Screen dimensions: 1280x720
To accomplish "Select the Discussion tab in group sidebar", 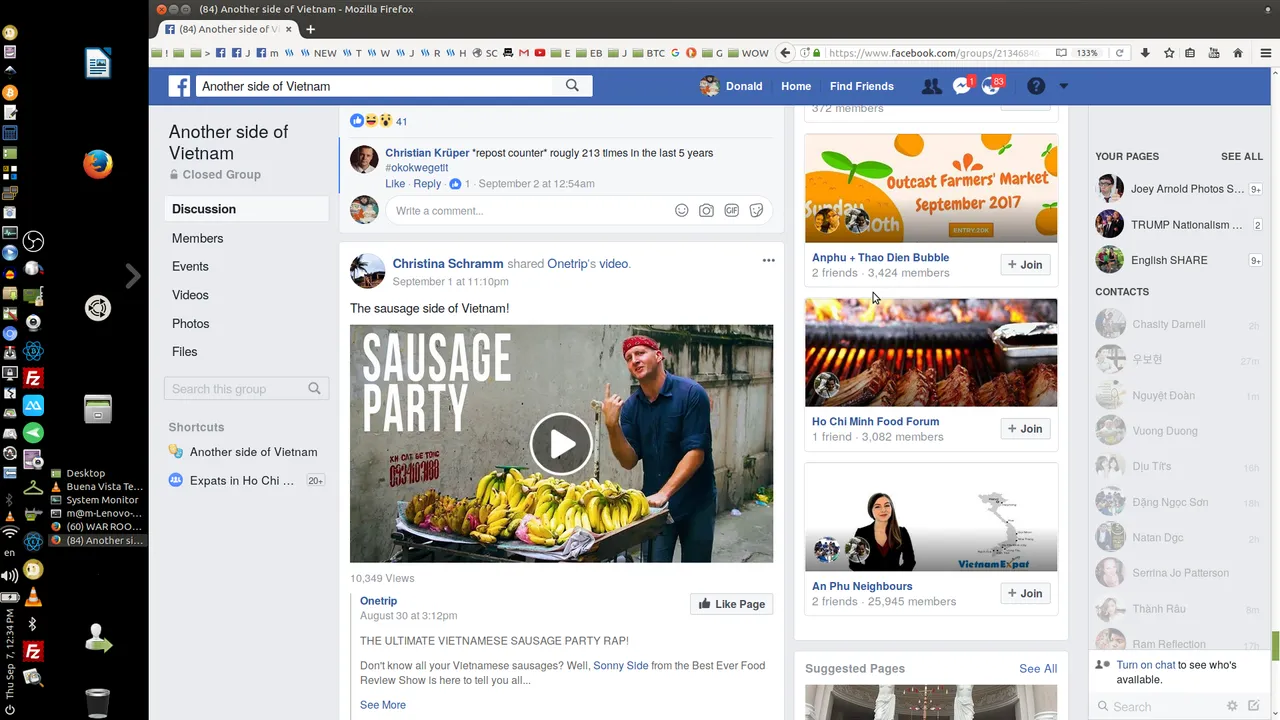I will pyautogui.click(x=246, y=209).
